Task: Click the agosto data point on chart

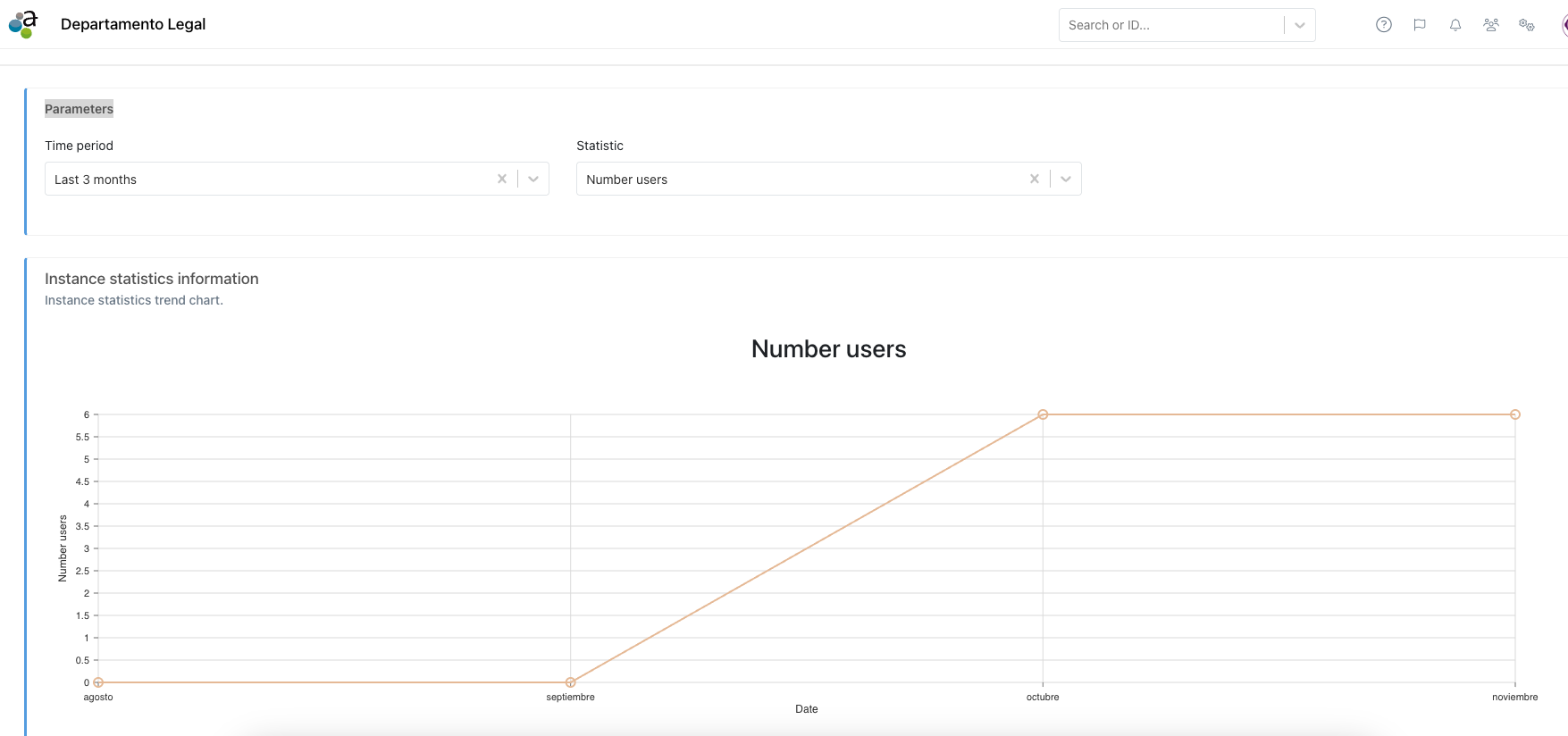Action: (x=98, y=682)
